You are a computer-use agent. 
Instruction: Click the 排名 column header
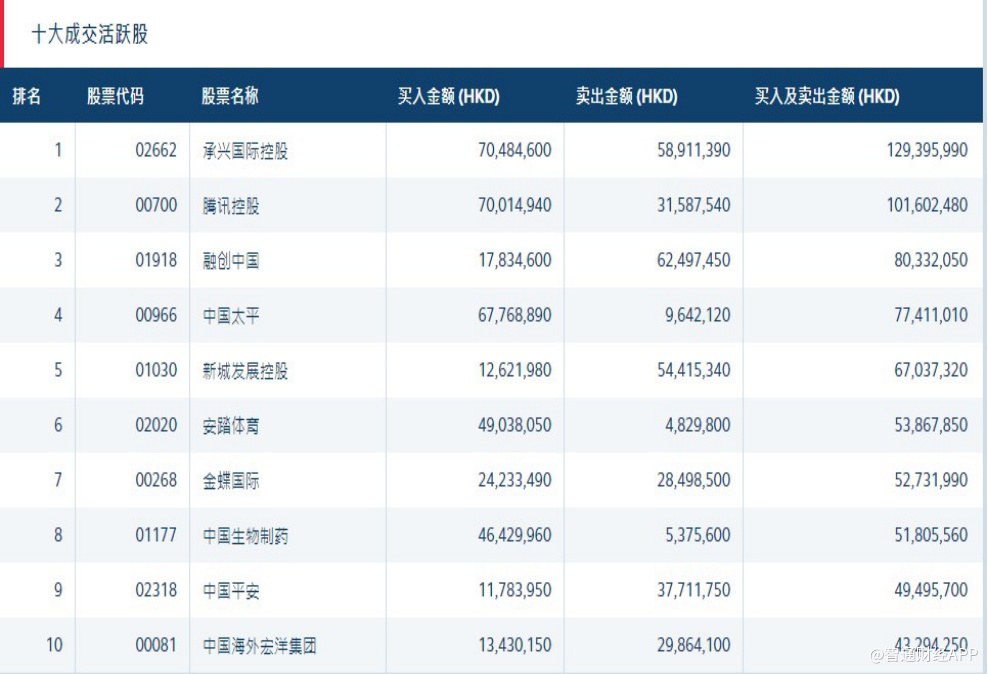click(26, 96)
